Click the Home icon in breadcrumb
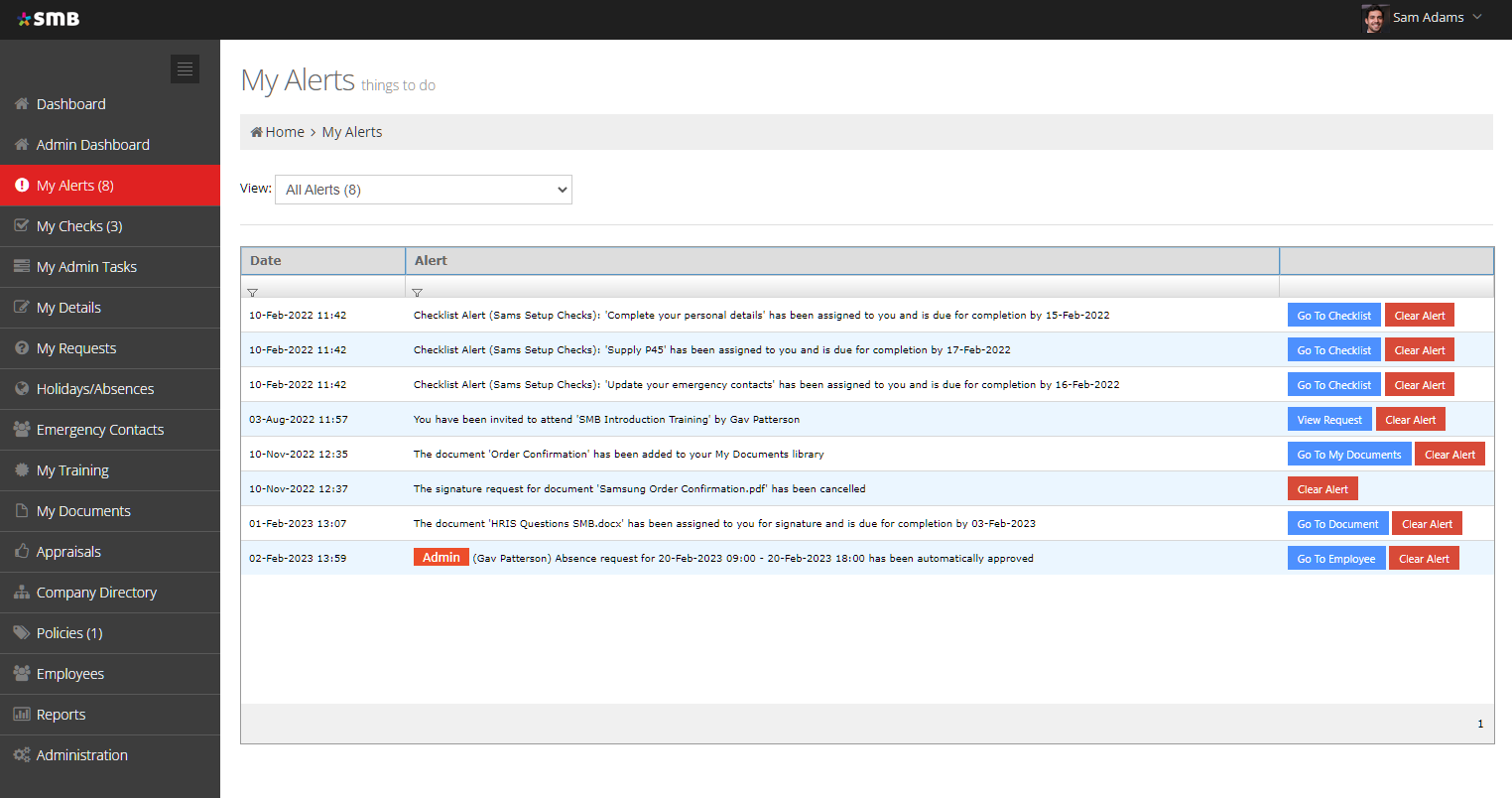The width and height of the screenshot is (1512, 798). 257,132
